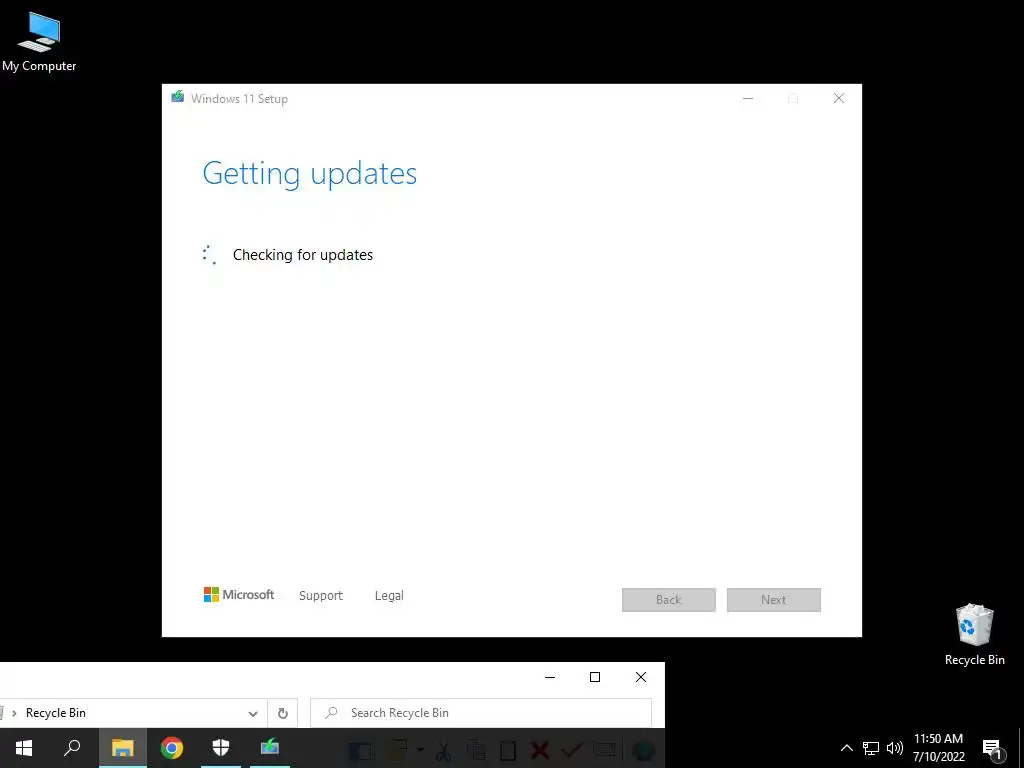Maximize the Recycle Bin Explorer window
Screen dimensions: 1024x768
[x=595, y=677]
